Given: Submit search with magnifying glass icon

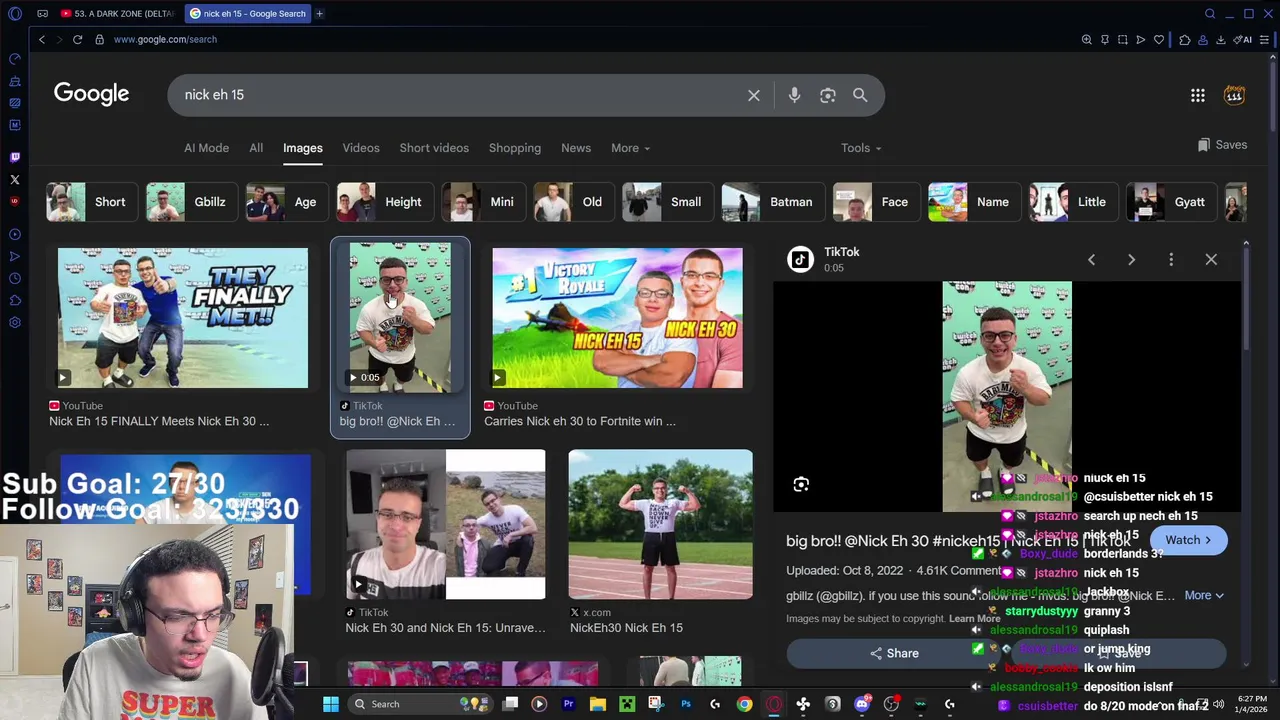Looking at the screenshot, I should click(860, 95).
